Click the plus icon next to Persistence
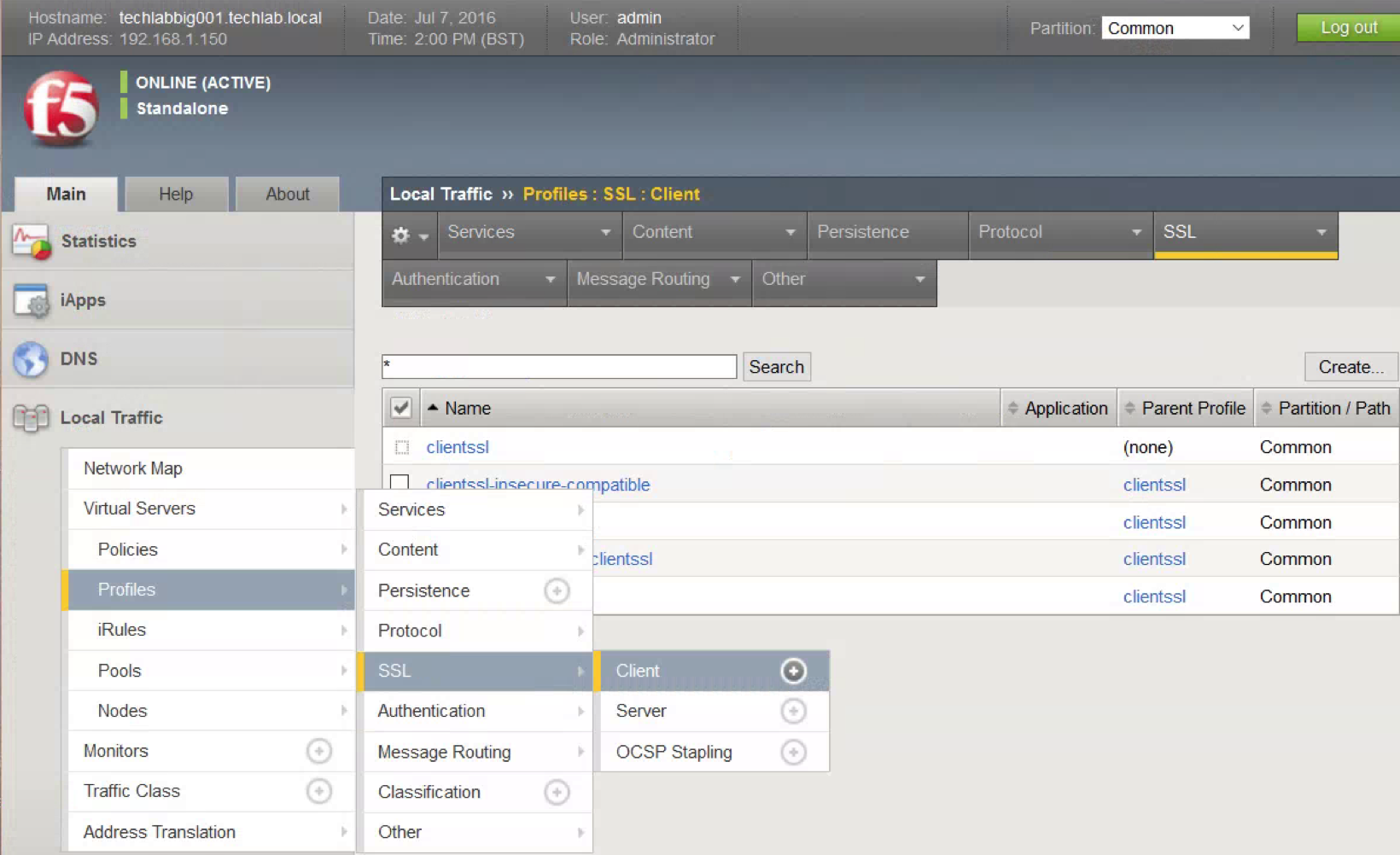This screenshot has width=1400, height=855. 557,590
